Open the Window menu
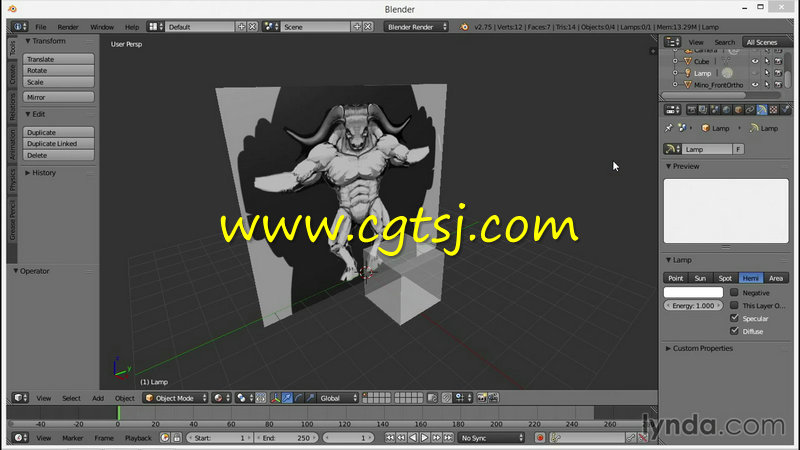800x450 pixels. (102, 27)
